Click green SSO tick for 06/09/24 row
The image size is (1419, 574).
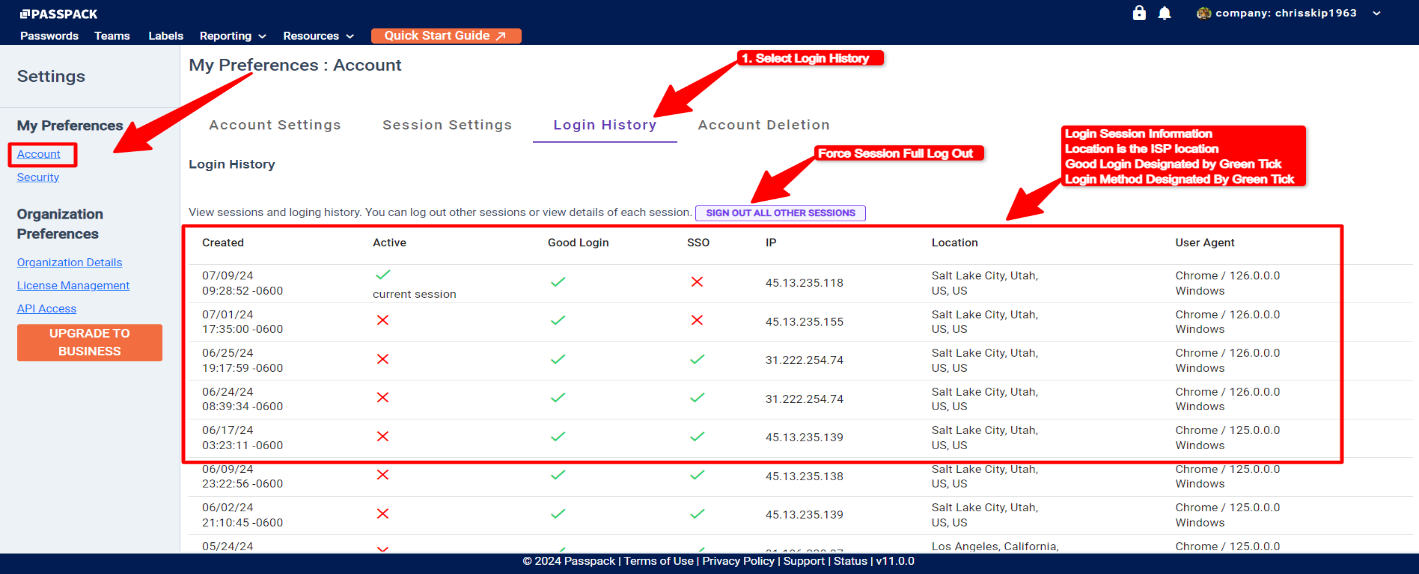(x=697, y=475)
